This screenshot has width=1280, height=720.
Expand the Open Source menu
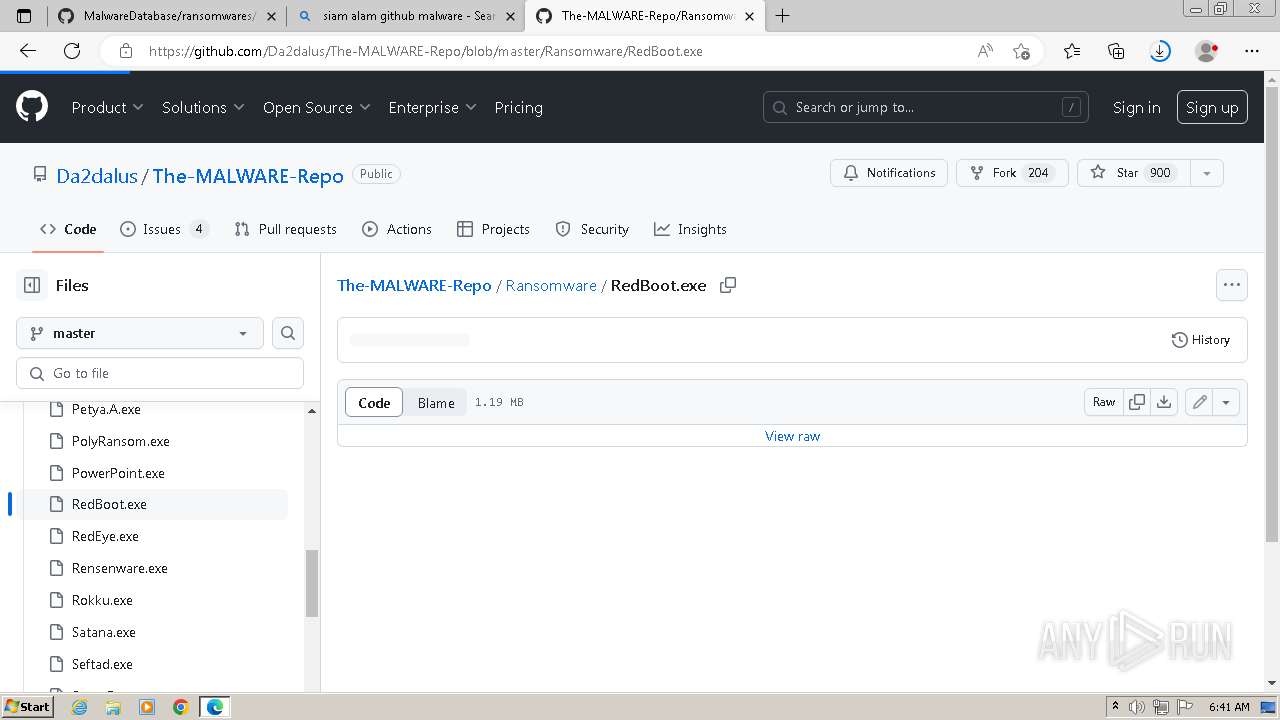[316, 107]
